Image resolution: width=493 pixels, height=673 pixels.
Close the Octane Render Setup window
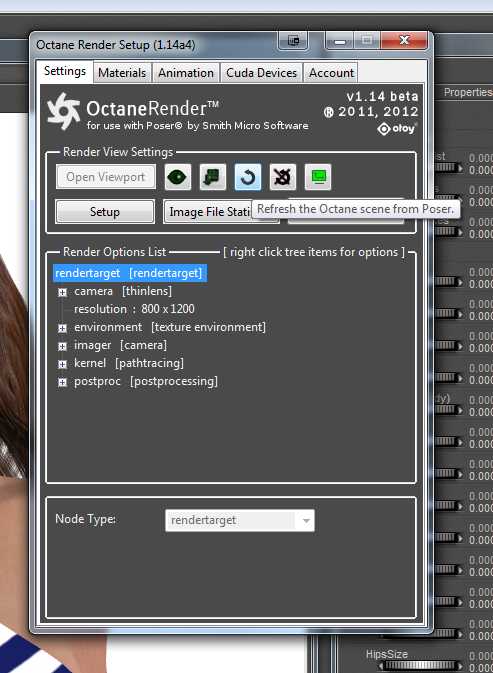tap(404, 41)
